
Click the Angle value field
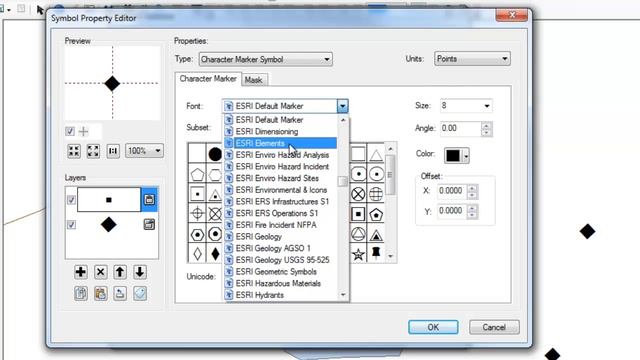tap(460, 129)
